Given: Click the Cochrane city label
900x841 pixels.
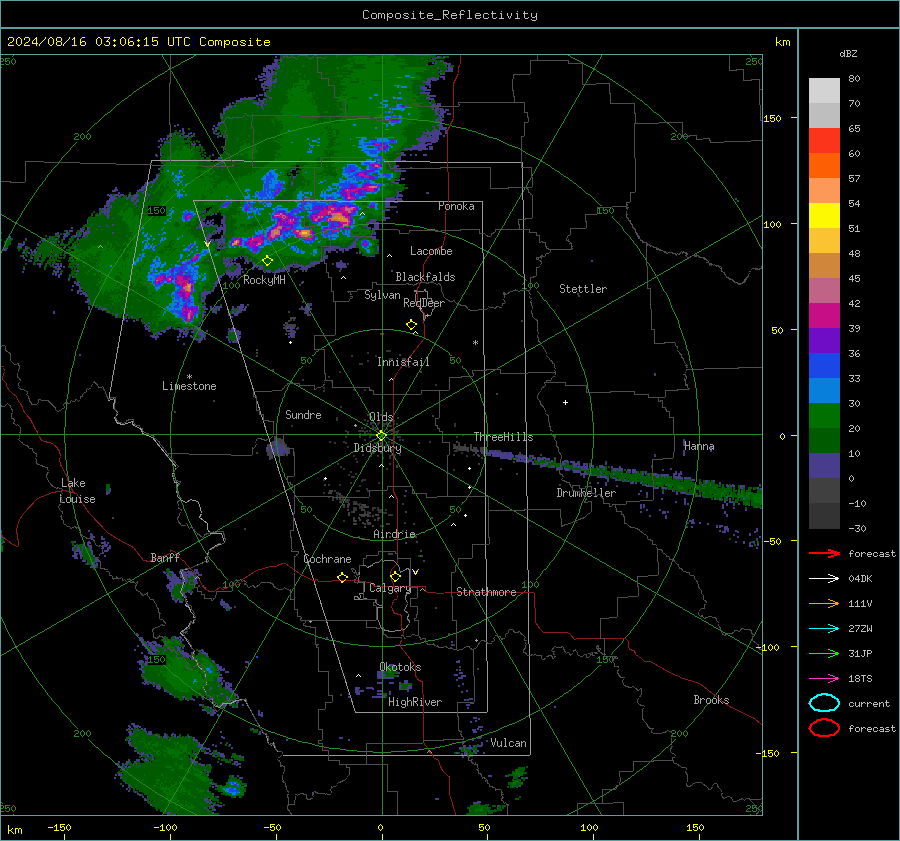Looking at the screenshot, I should click(x=327, y=559).
